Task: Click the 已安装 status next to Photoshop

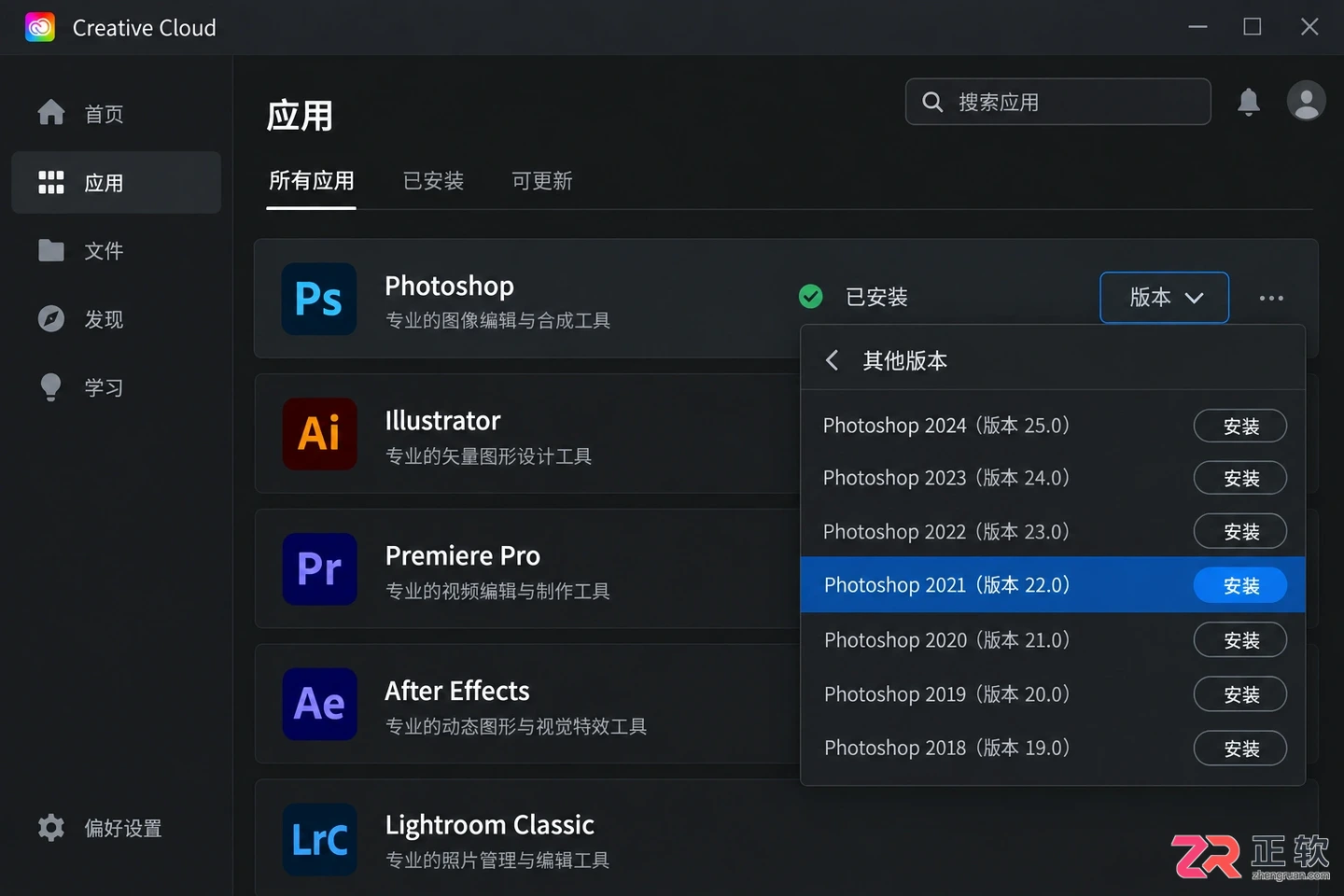Action: coord(876,297)
